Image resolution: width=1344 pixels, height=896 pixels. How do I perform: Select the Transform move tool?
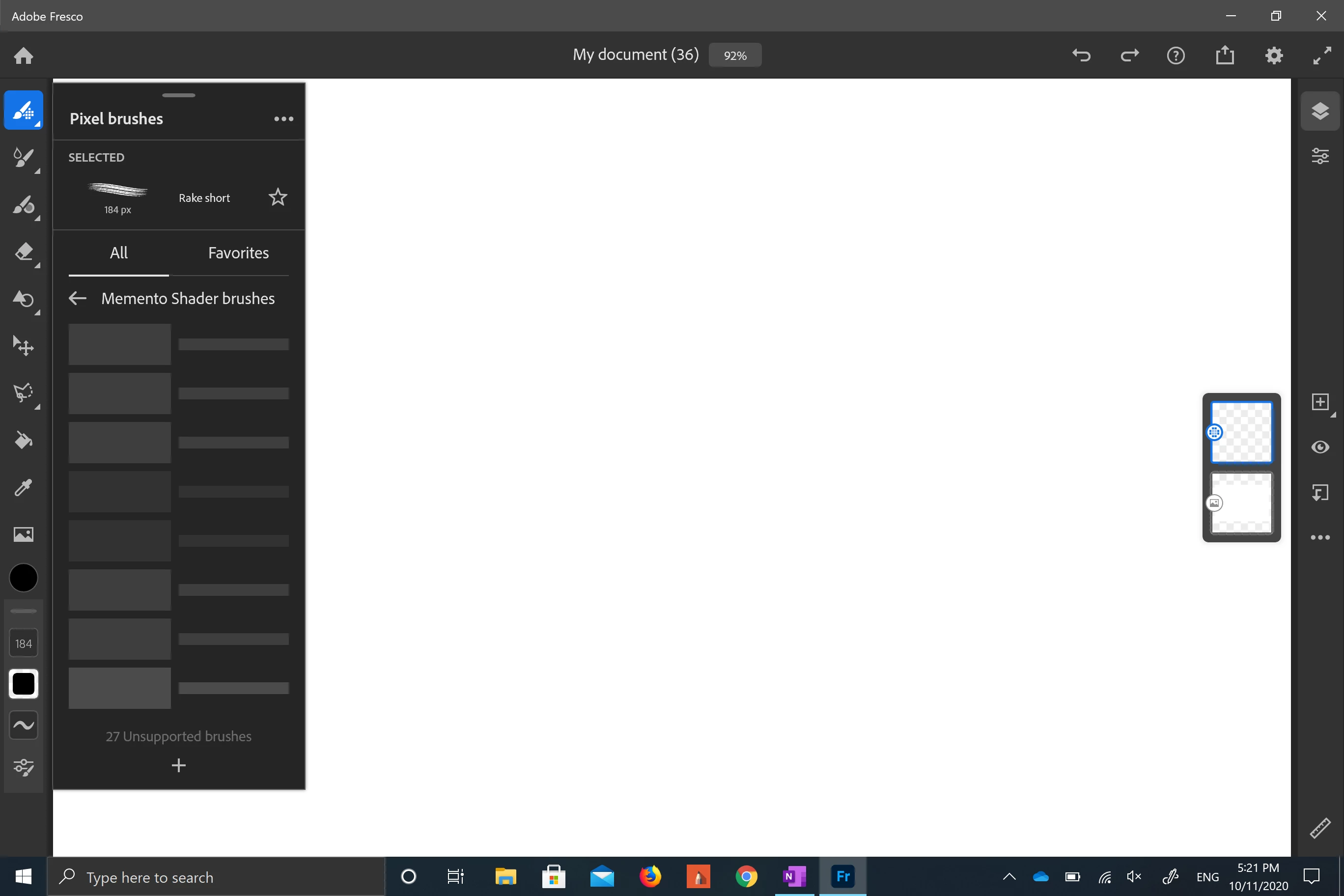click(x=24, y=346)
